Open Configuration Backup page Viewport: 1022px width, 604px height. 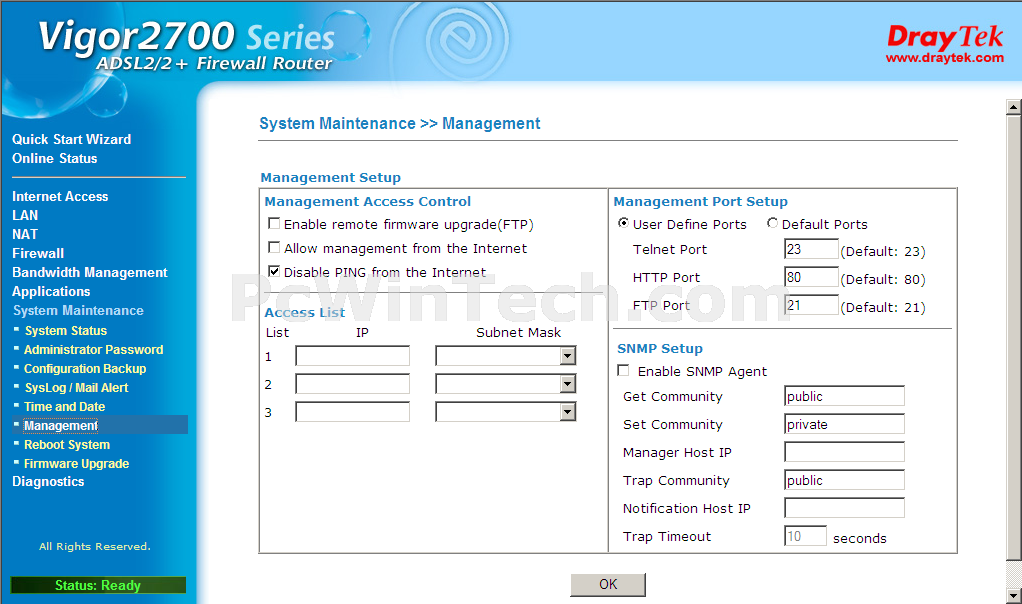85,368
